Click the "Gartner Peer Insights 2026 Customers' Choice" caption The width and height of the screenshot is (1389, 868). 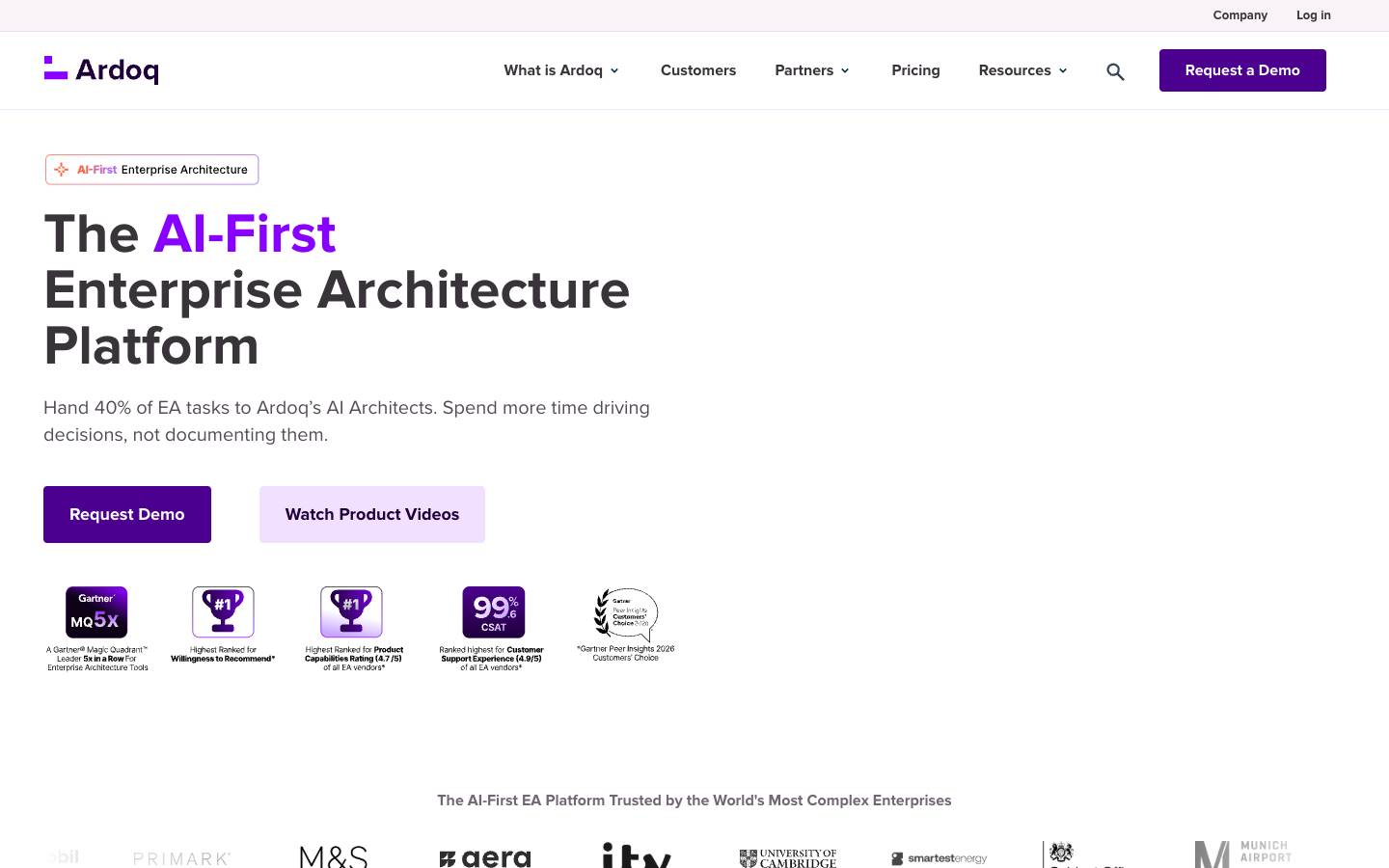(626, 653)
